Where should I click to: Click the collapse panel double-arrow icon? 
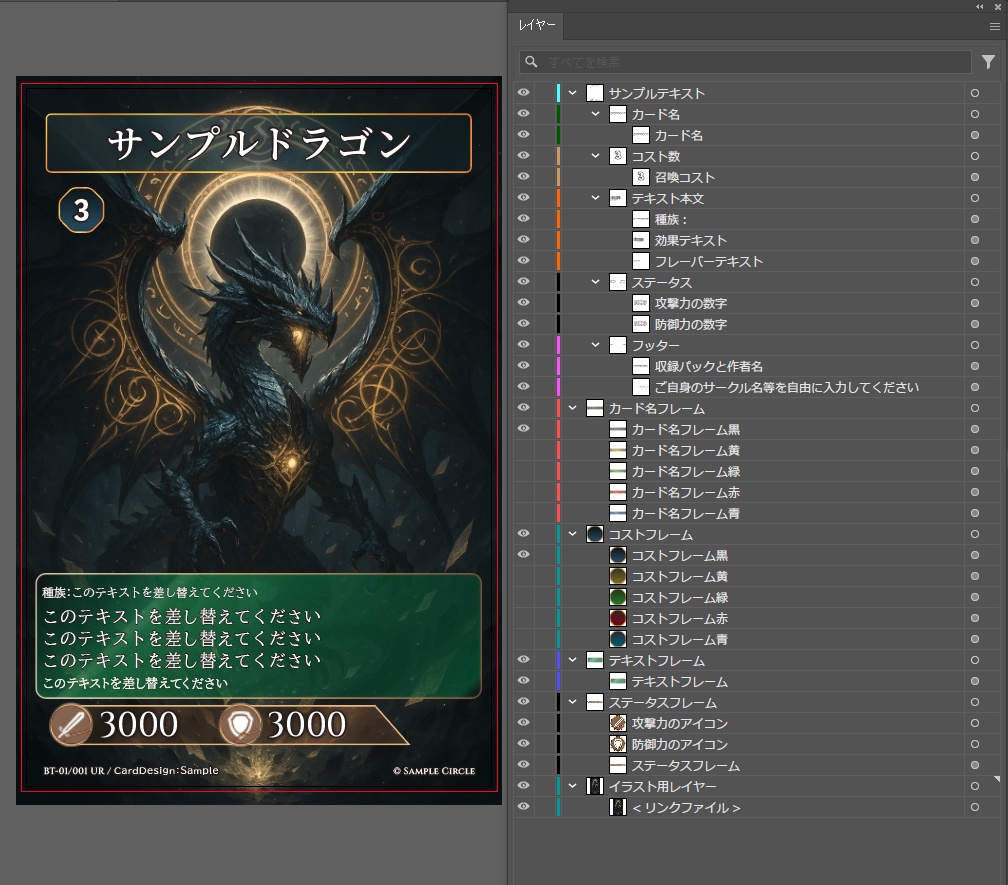[981, 6]
